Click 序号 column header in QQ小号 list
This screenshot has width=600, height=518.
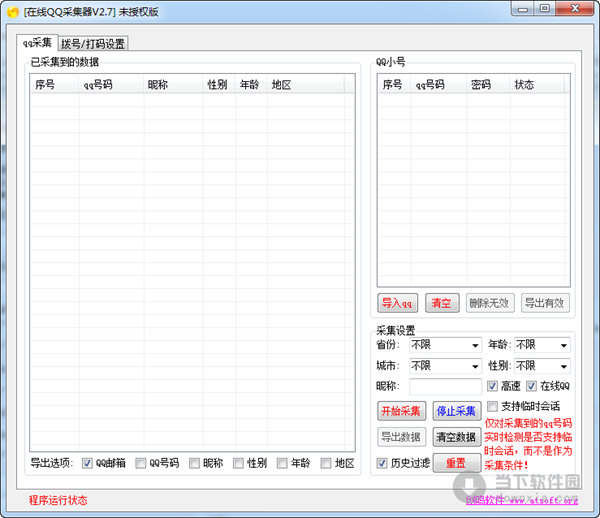[x=395, y=85]
